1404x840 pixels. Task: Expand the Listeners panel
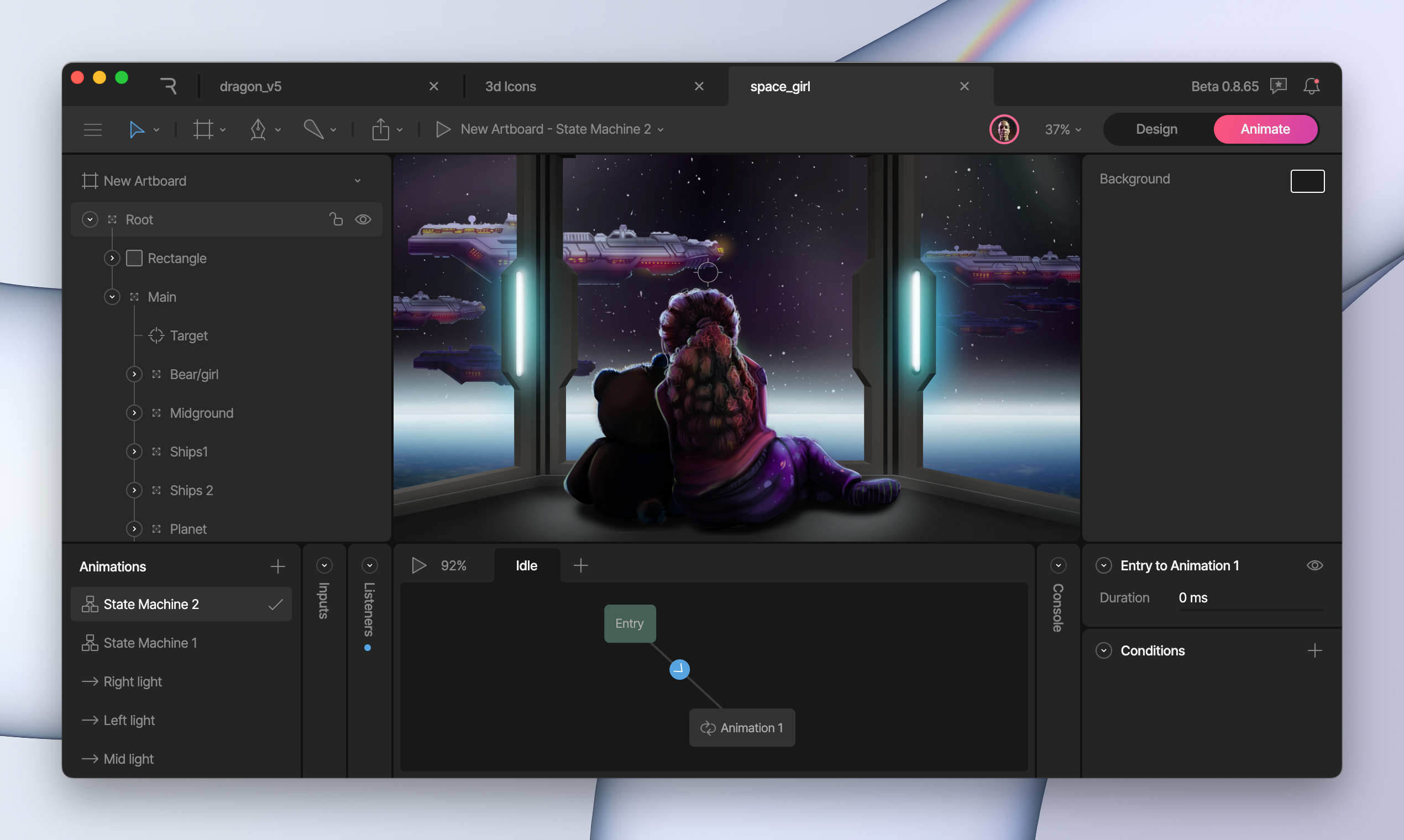[x=370, y=565]
